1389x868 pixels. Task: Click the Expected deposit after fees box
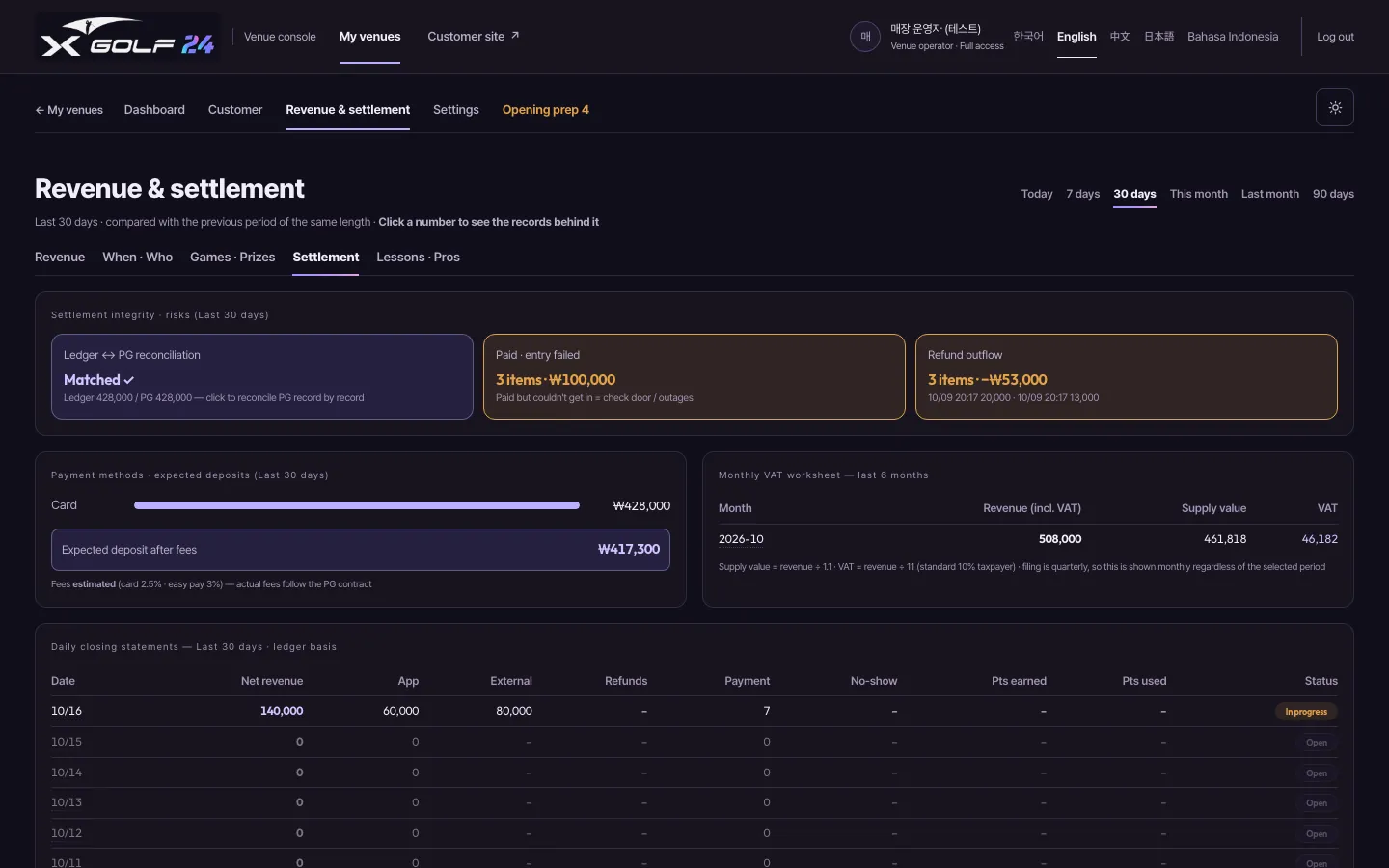(361, 550)
